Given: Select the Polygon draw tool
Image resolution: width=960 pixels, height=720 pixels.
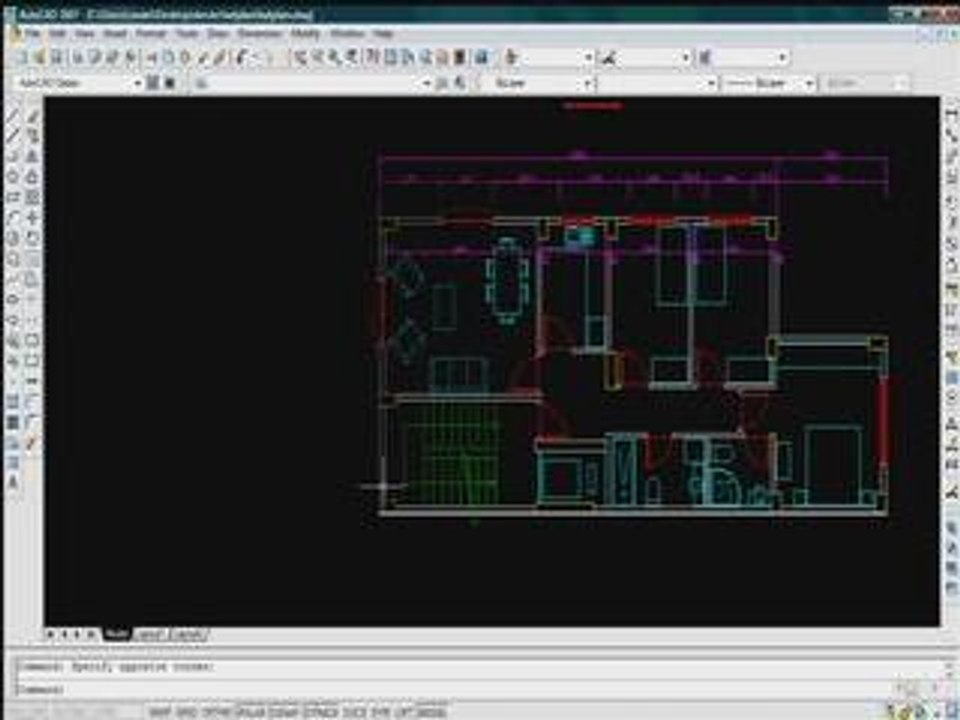Looking at the screenshot, I should [13, 176].
